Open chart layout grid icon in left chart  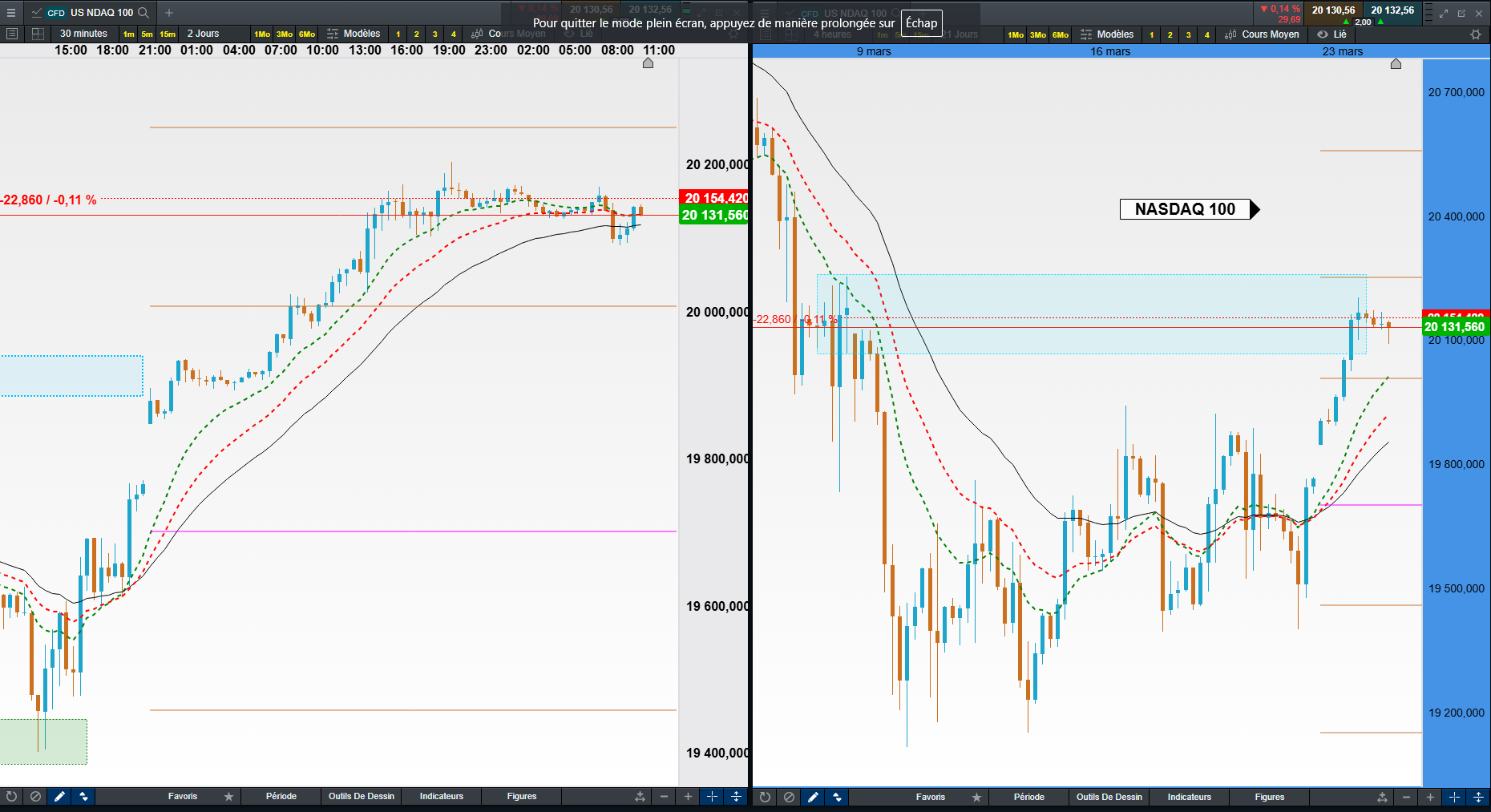pyautogui.click(x=38, y=34)
